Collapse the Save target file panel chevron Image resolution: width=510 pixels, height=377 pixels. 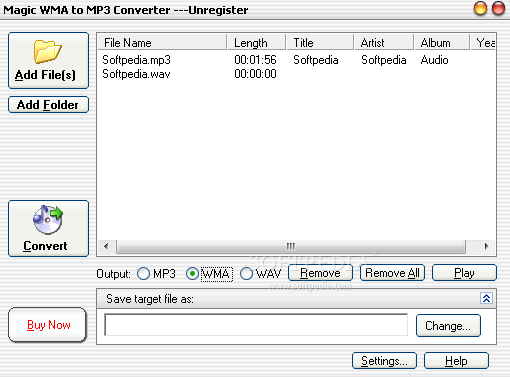click(x=486, y=298)
